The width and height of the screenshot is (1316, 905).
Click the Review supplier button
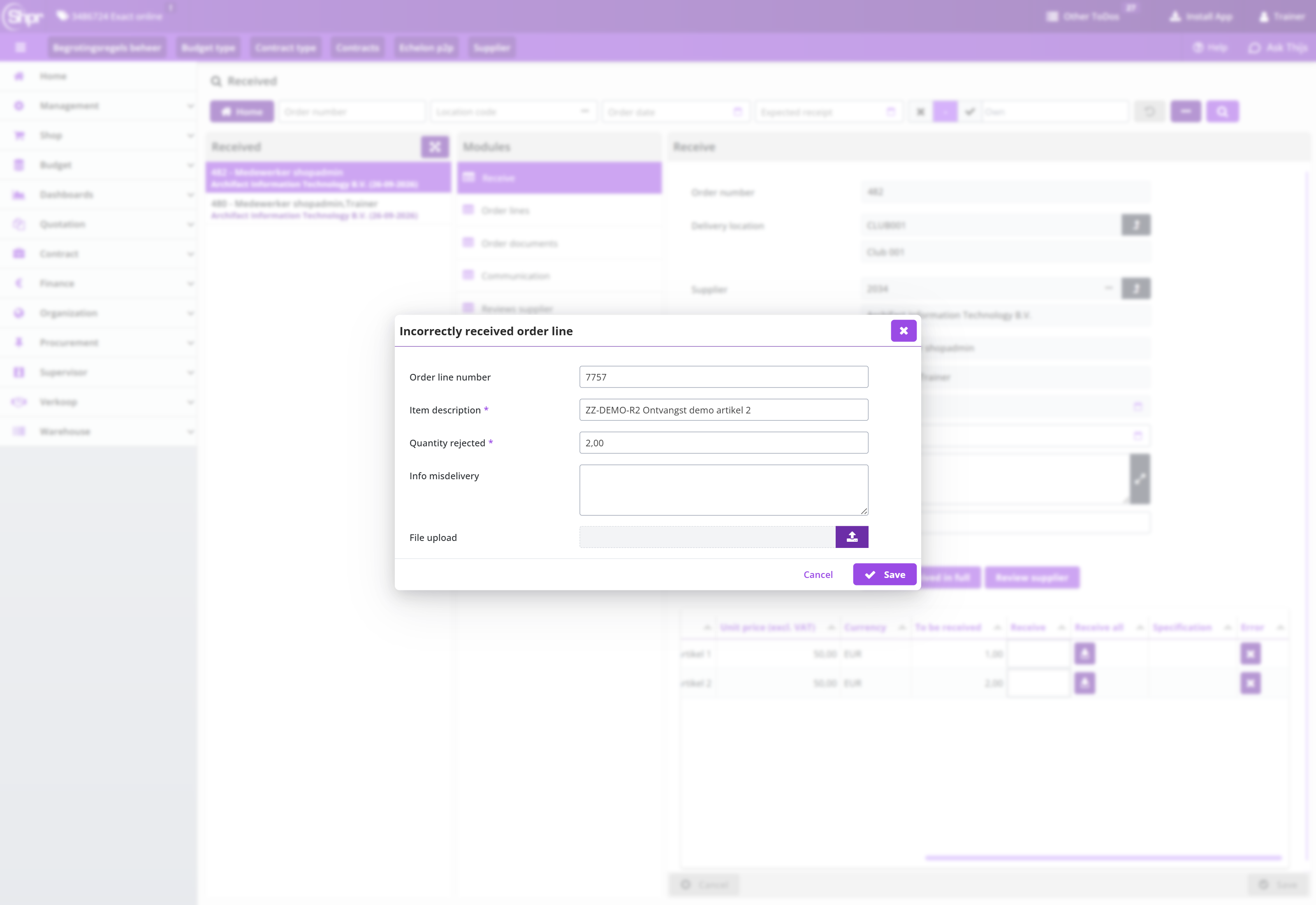click(1032, 577)
